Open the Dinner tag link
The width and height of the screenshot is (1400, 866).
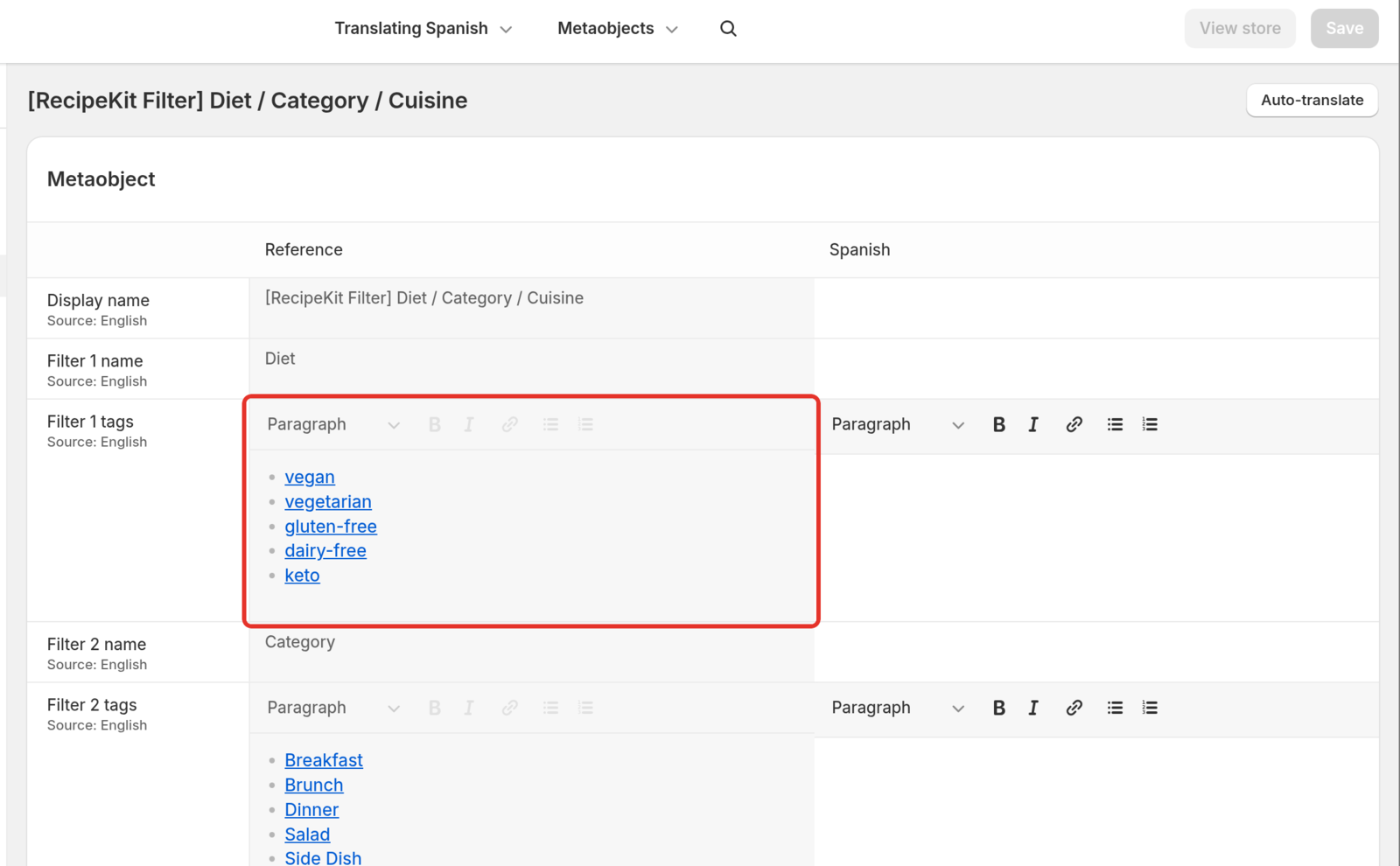click(311, 810)
